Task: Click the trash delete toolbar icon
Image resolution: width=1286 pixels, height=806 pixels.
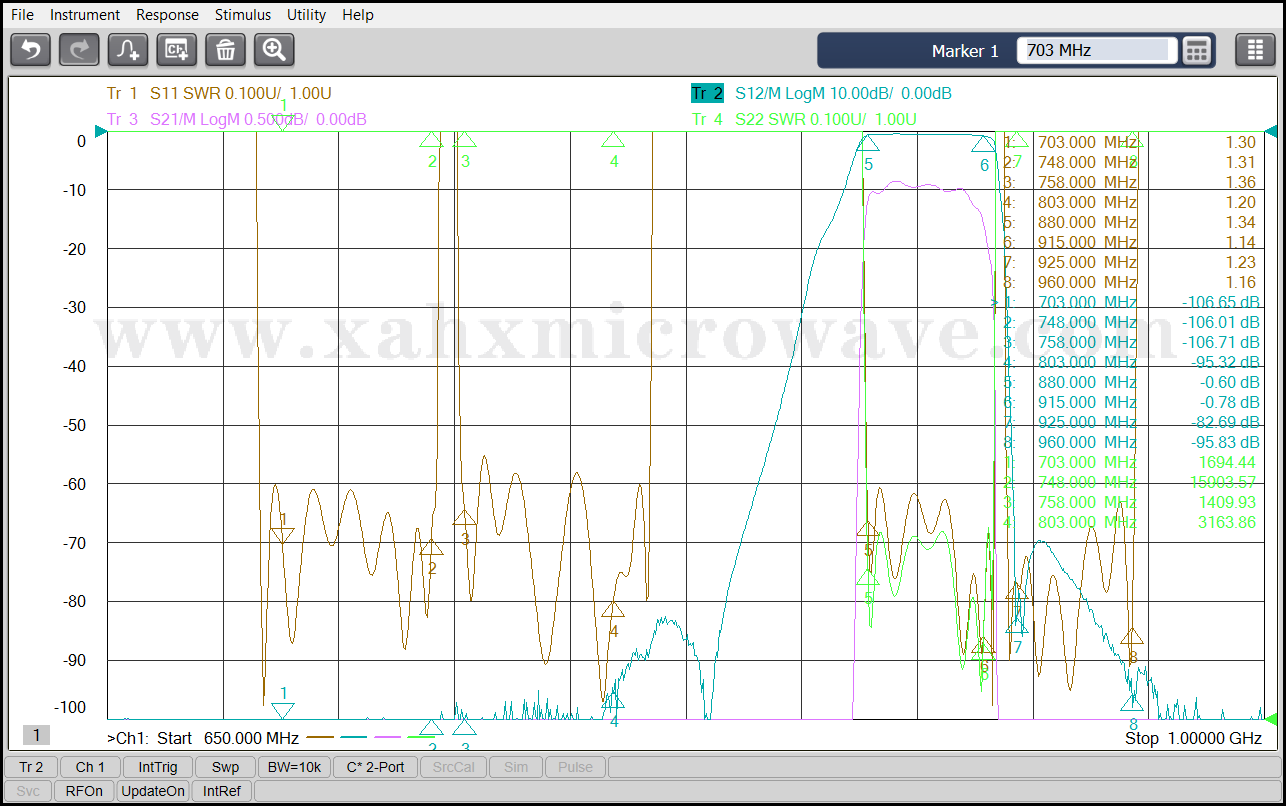Action: (x=225, y=50)
